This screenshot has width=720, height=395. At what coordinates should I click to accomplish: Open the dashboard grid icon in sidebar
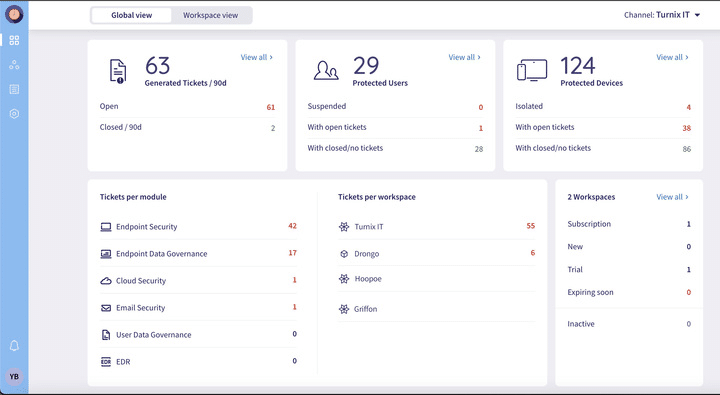(14, 40)
